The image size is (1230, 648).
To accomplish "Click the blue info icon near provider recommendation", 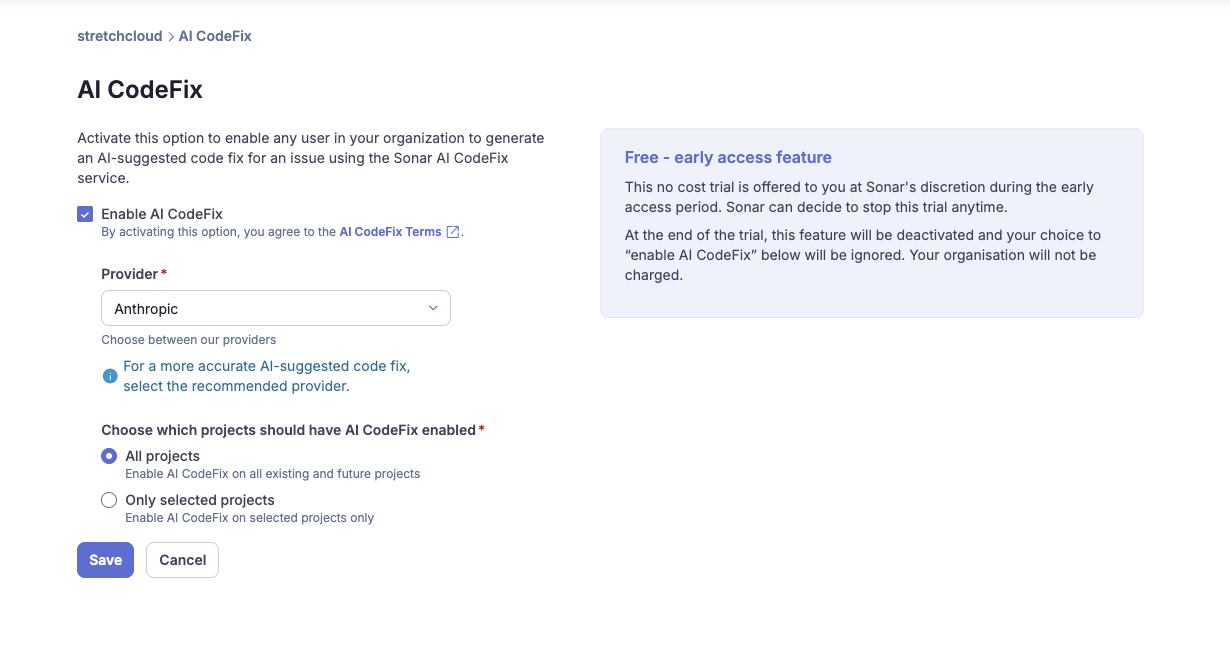I will coord(109,376).
